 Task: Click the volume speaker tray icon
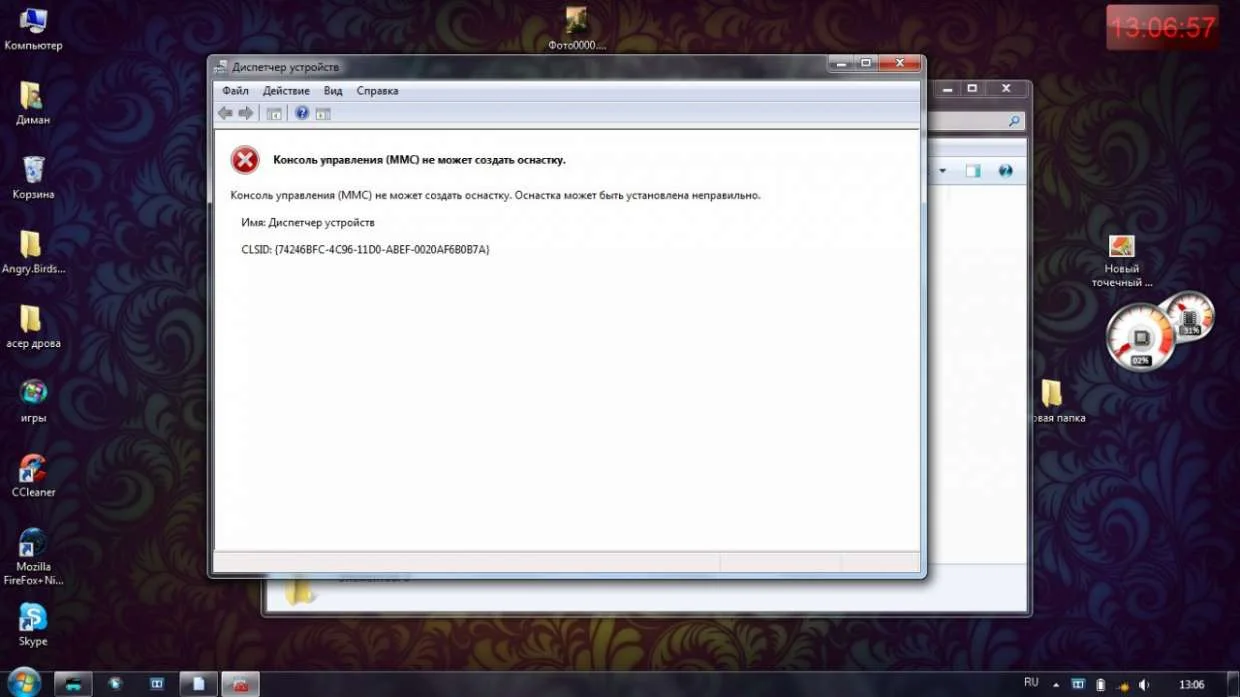coord(1144,685)
